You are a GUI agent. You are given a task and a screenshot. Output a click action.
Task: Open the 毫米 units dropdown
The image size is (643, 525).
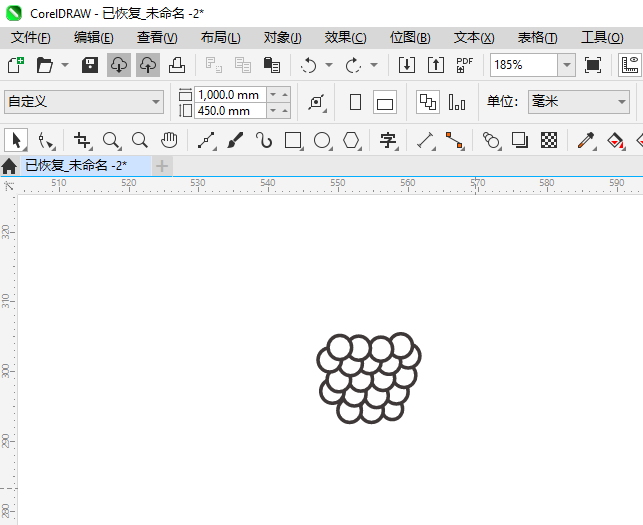tap(619, 102)
